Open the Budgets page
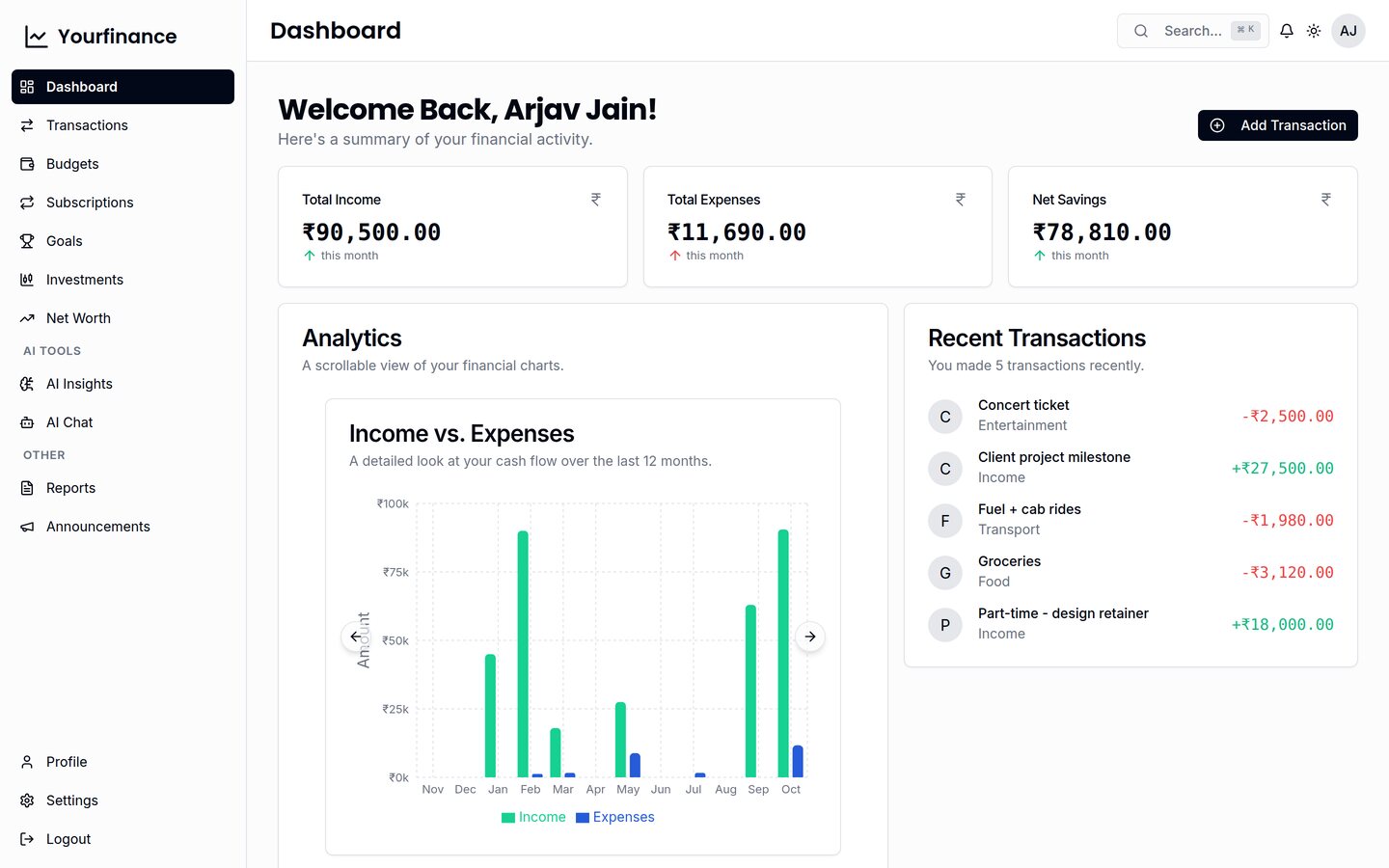This screenshot has width=1389, height=868. click(123, 164)
